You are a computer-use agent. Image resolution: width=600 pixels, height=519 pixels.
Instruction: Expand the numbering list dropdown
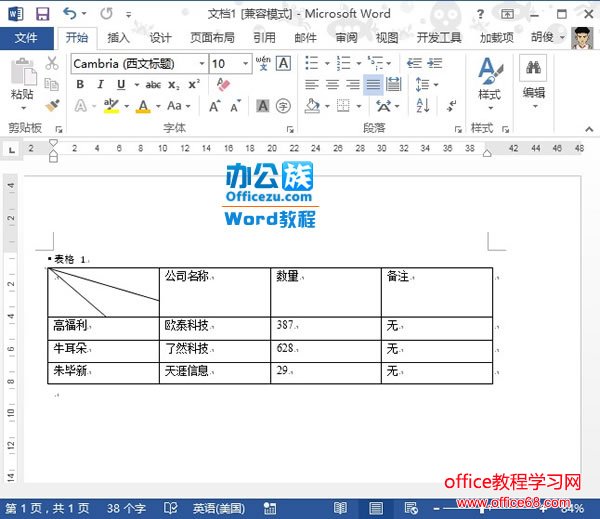tap(359, 63)
